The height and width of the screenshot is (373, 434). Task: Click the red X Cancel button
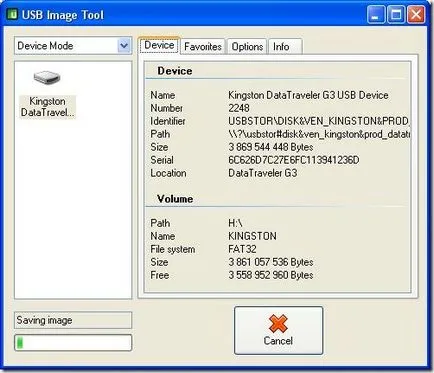point(278,331)
